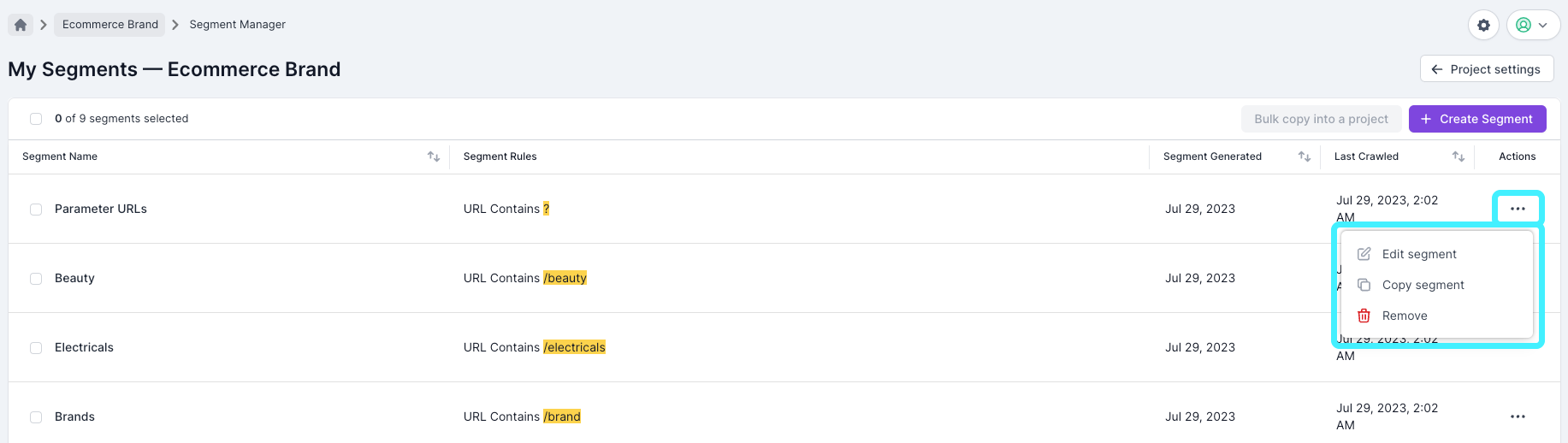
Task: Click the Create Segment button
Action: pyautogui.click(x=1476, y=119)
